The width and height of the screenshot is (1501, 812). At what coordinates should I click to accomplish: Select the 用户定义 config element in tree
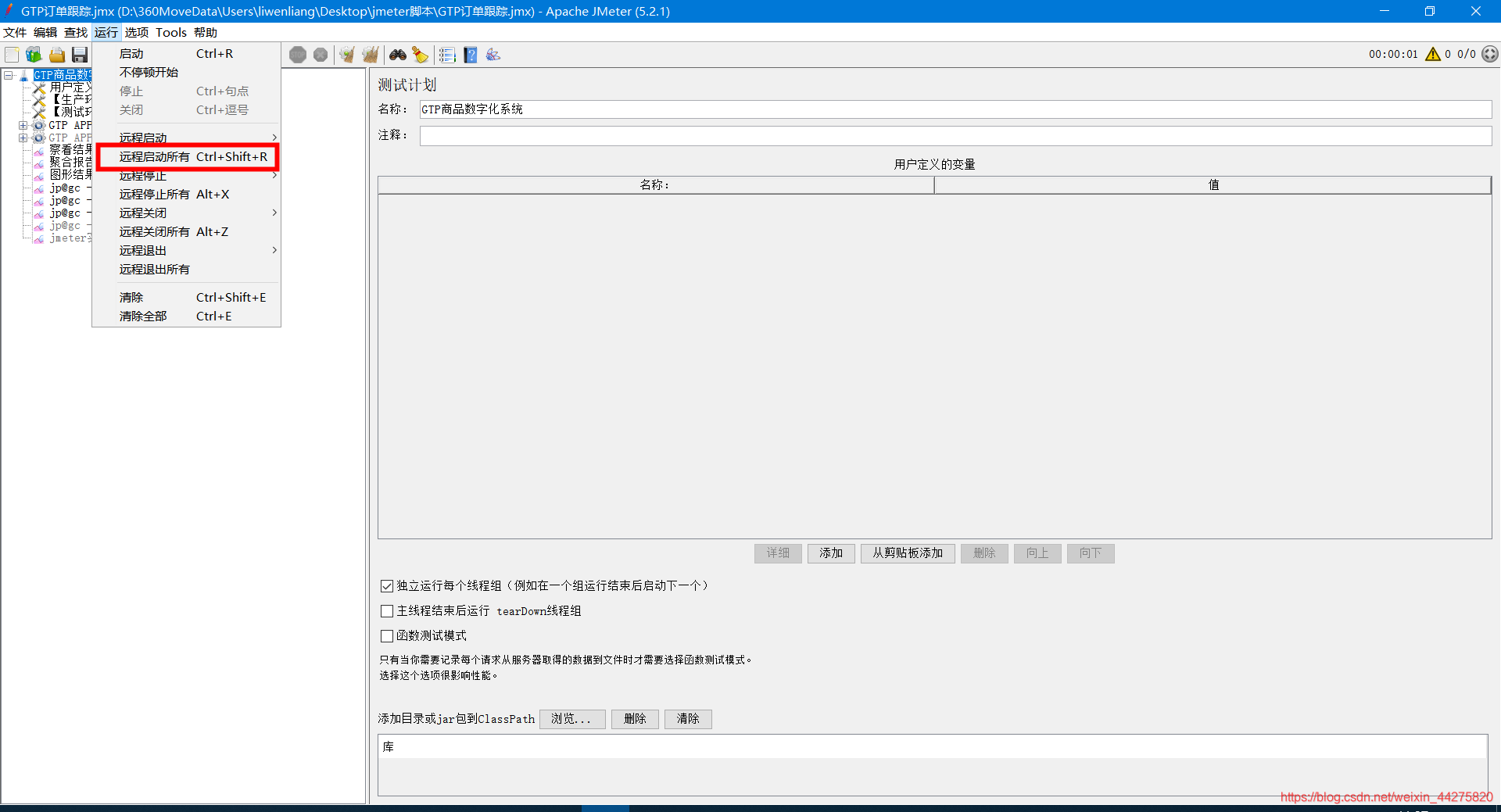pyautogui.click(x=70, y=88)
